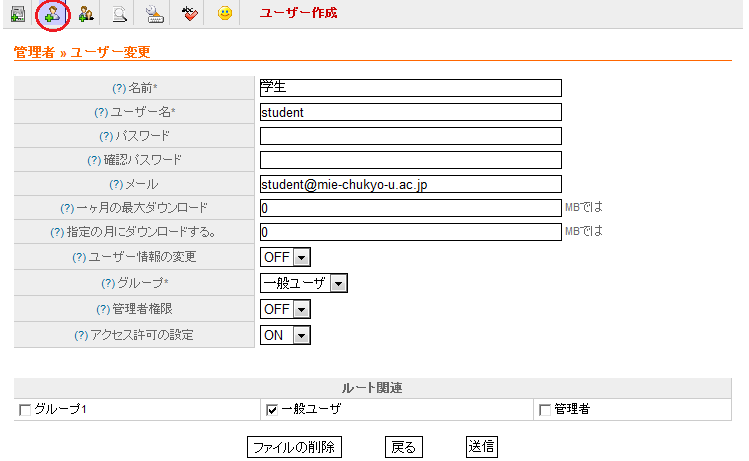The width and height of the screenshot is (749, 461).
Task: Click the keyboard settings toolbar icon
Action: point(154,14)
